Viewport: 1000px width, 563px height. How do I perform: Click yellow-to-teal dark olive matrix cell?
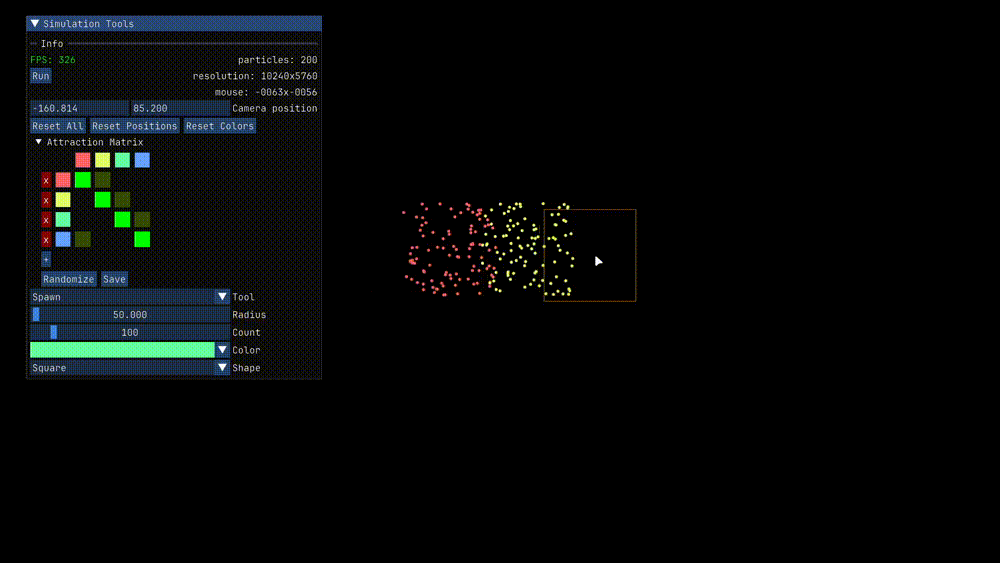(122, 200)
